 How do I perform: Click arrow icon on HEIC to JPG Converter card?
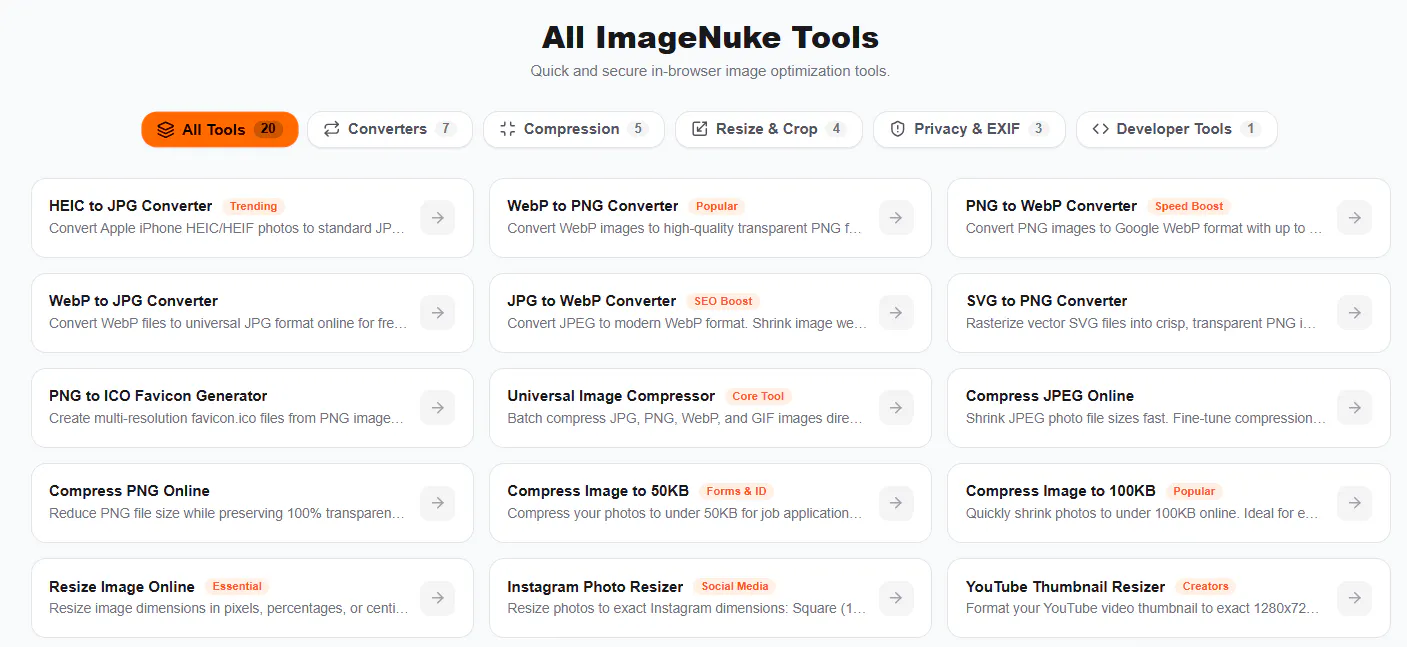437,218
